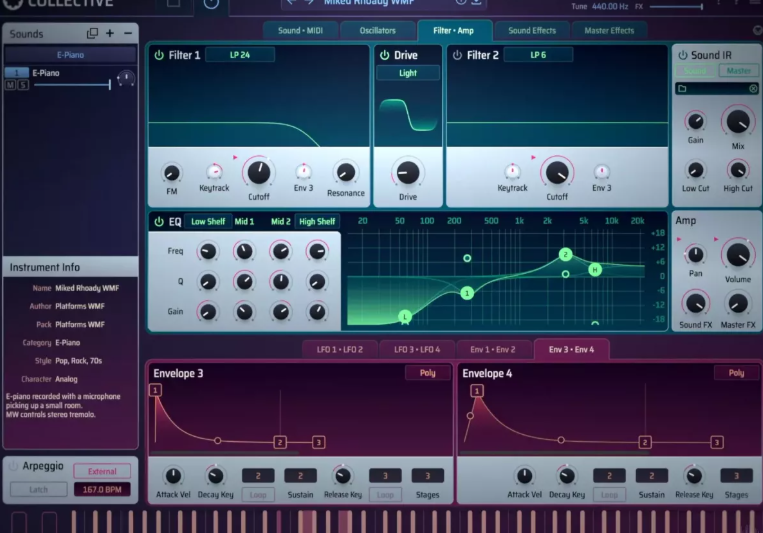Screen dimensions: 763x533
Task: Click EQ graph High Shelf node H
Action: pos(595,270)
